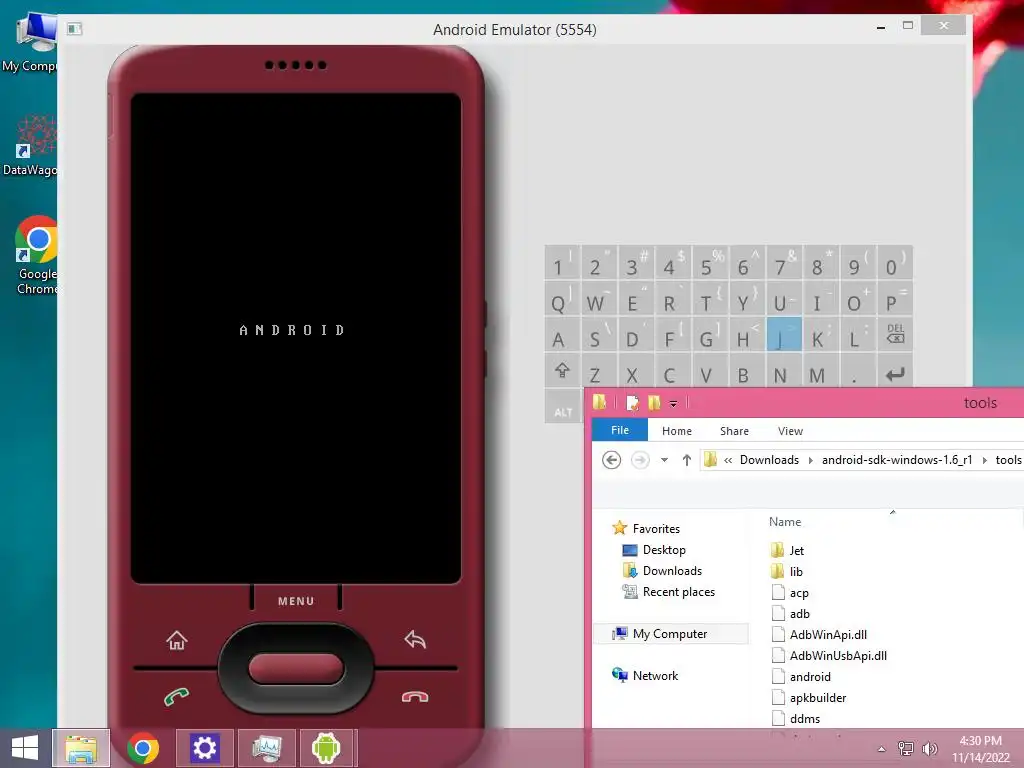This screenshot has height=768, width=1024.
Task: Sort files by Name column header
Action: point(784,522)
